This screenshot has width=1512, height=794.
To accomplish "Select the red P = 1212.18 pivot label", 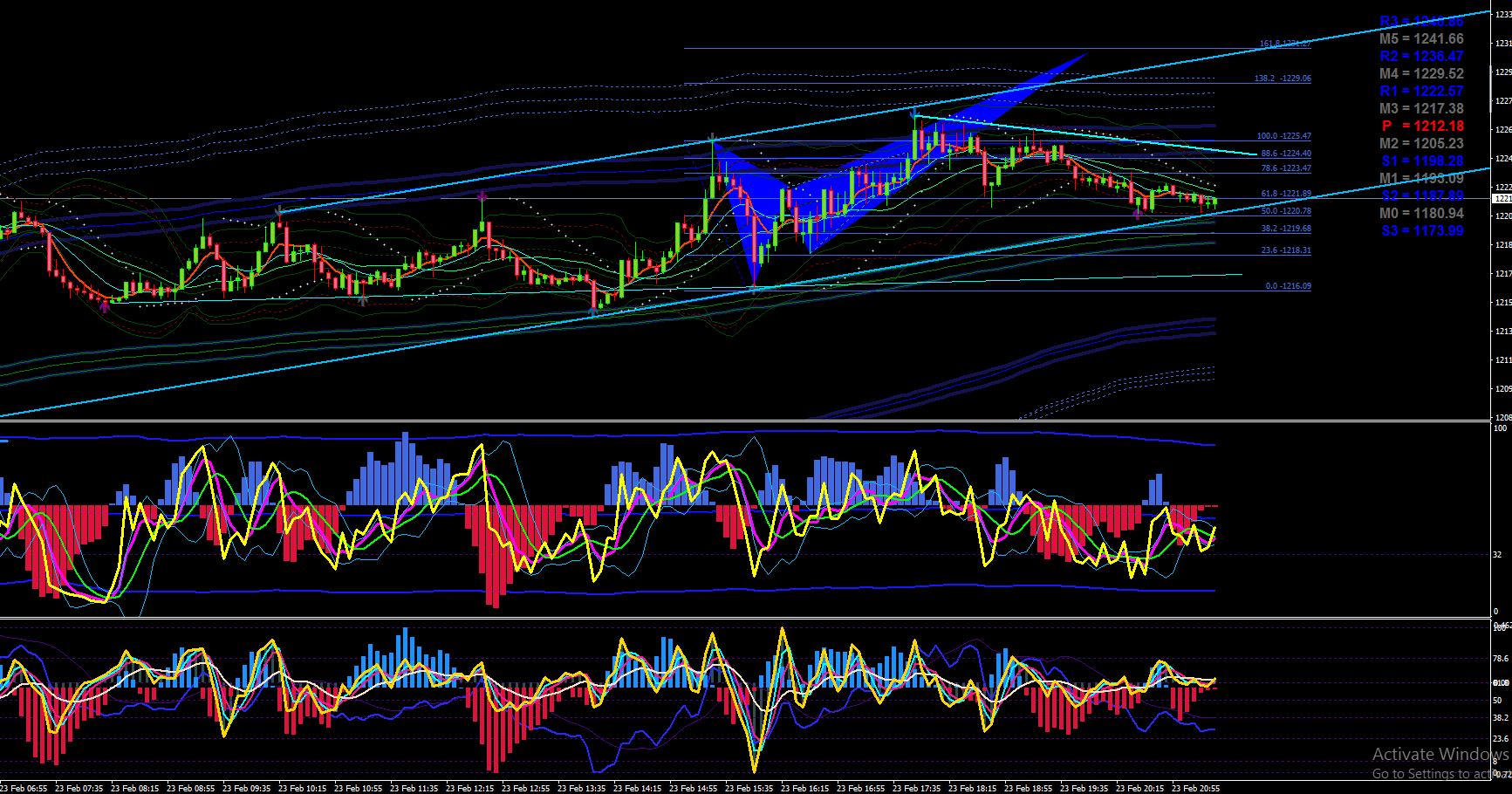I will pyautogui.click(x=1423, y=126).
